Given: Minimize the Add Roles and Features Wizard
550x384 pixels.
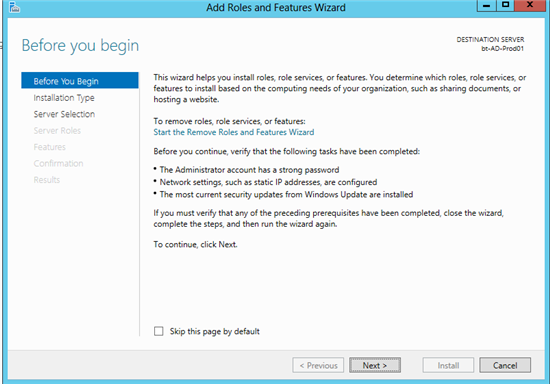Looking at the screenshot, I should (487, 5).
